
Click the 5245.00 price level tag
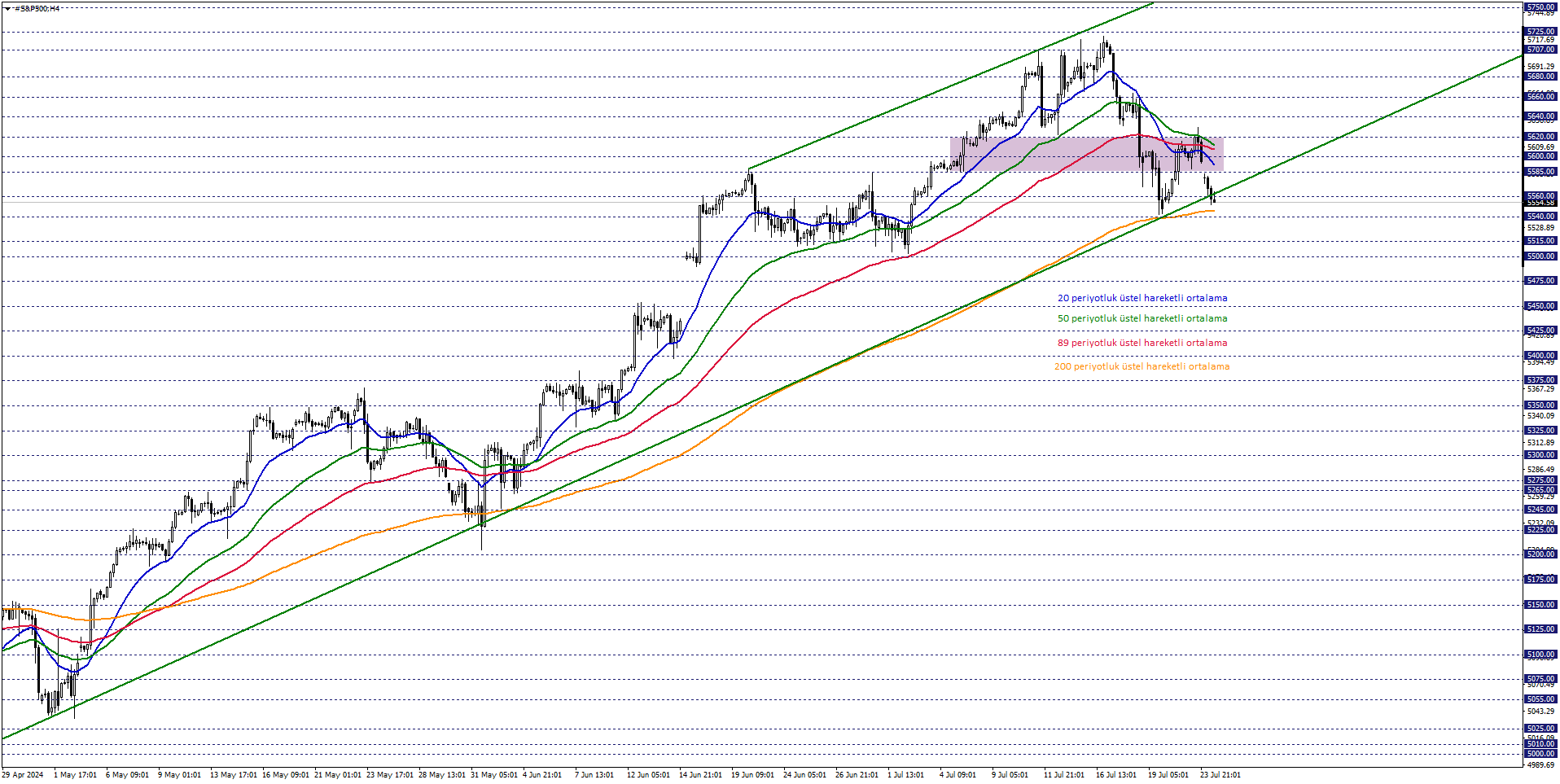point(1540,510)
